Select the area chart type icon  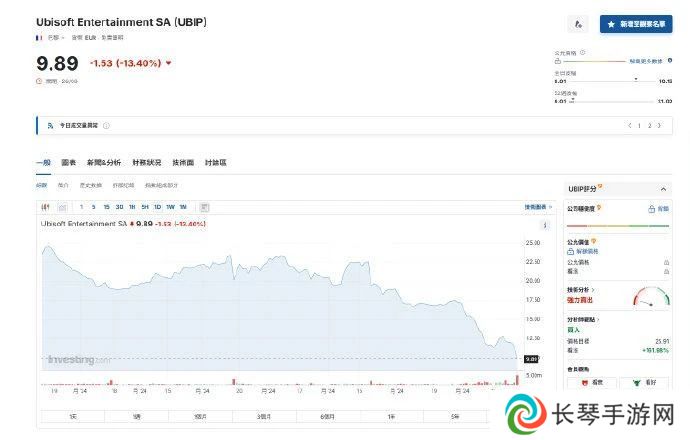pyautogui.click(x=62, y=207)
